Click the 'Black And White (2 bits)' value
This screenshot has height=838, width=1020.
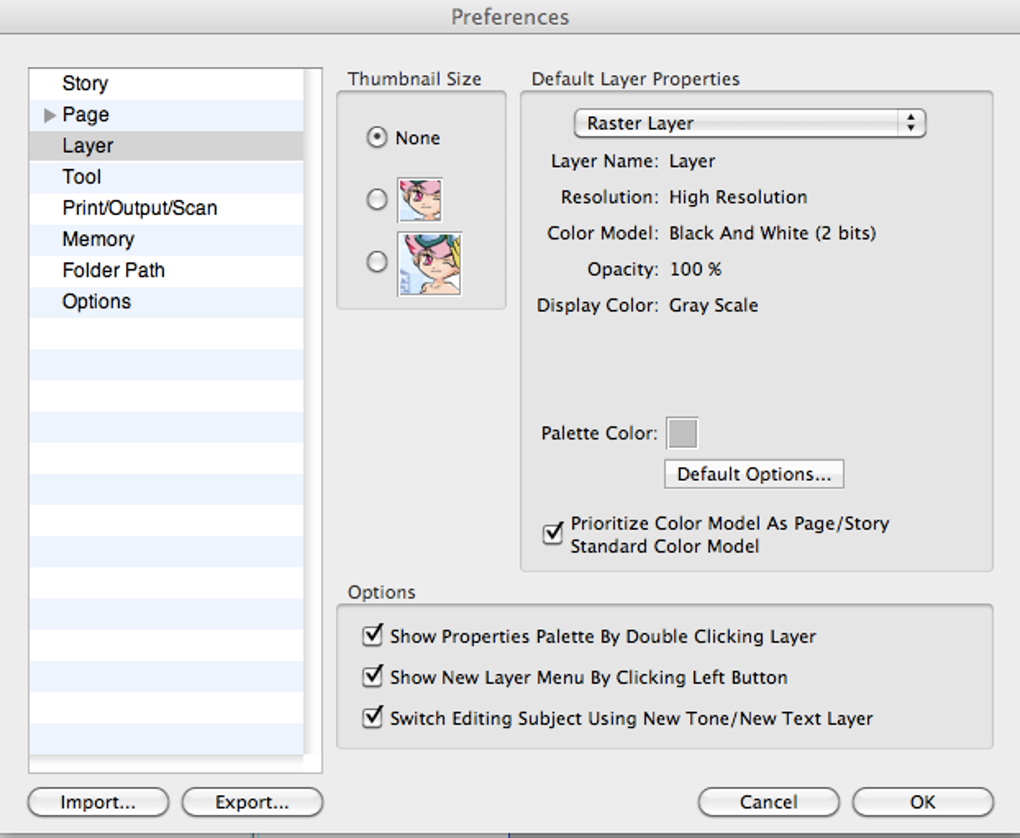click(773, 233)
